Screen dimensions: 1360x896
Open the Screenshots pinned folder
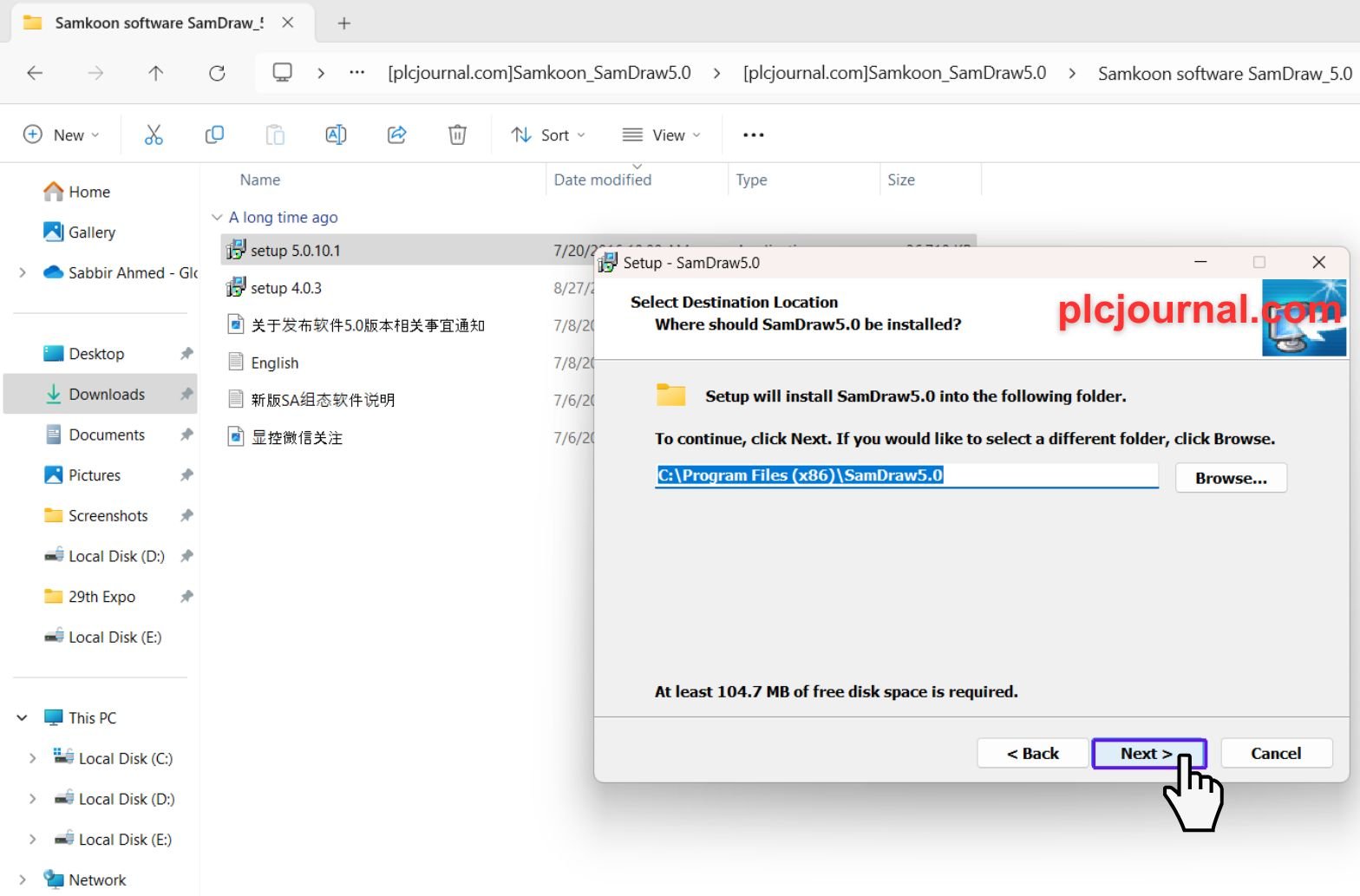[95, 516]
